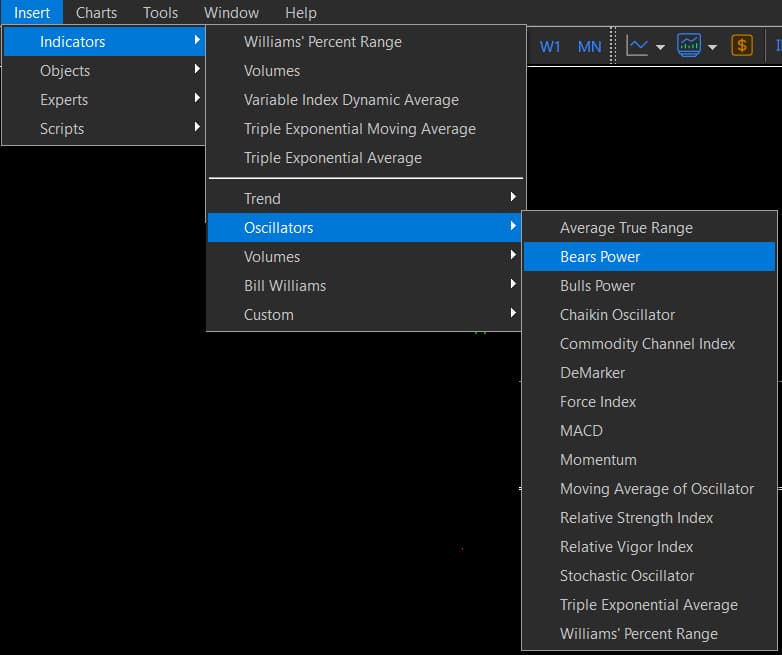Click the line chart type icon
782x655 pixels.
638,46
